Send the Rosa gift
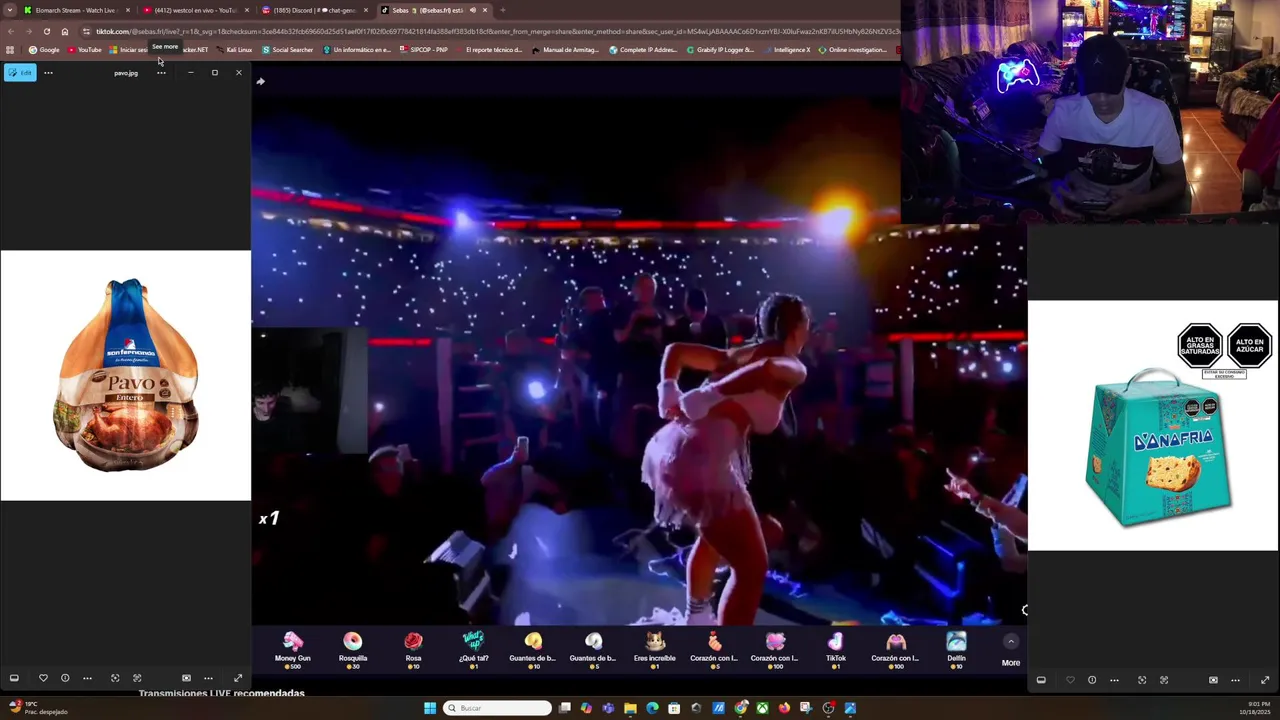Image resolution: width=1280 pixels, height=720 pixels. [413, 648]
